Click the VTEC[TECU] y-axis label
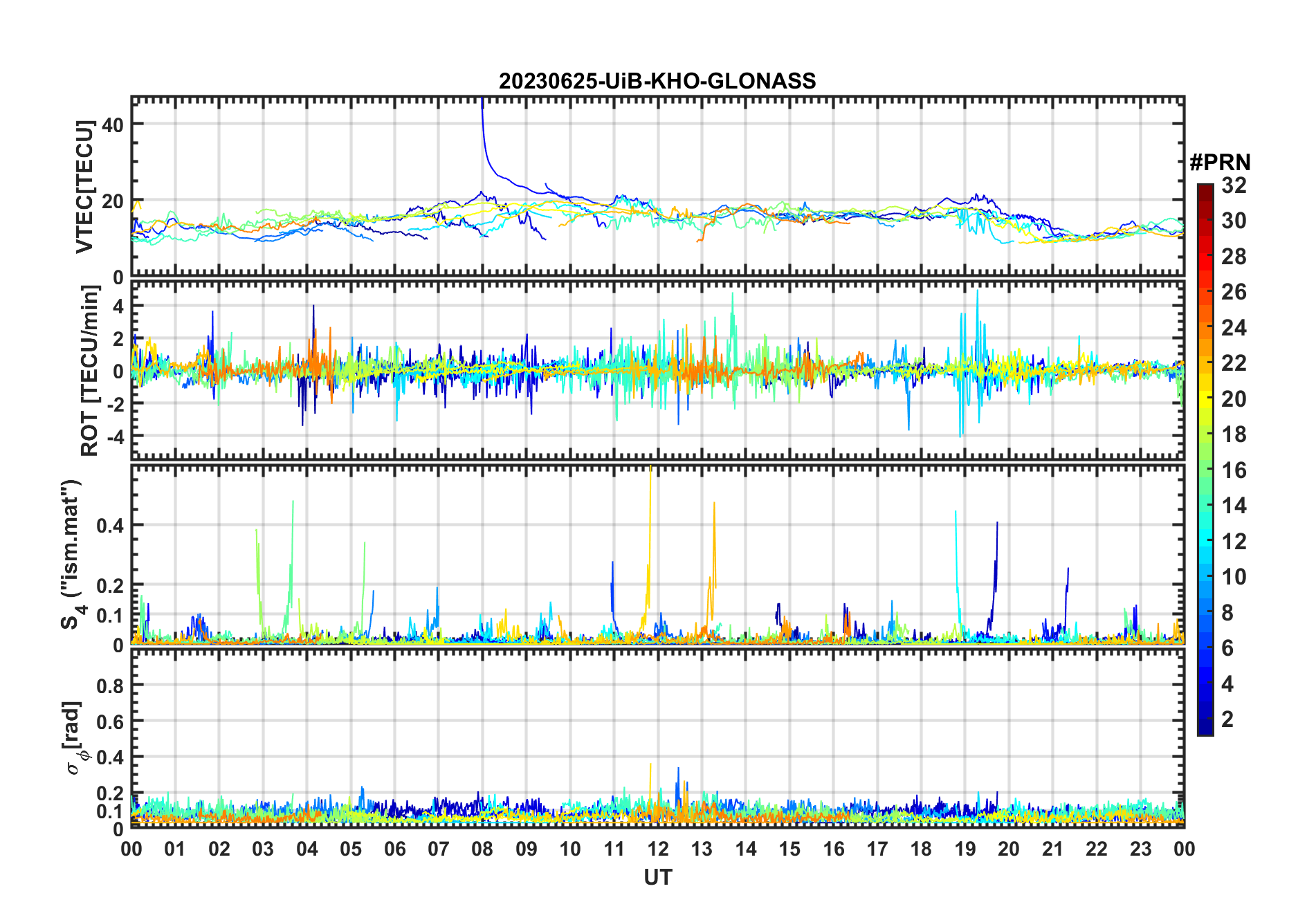This screenshot has width=1316, height=920. pyautogui.click(x=85, y=187)
